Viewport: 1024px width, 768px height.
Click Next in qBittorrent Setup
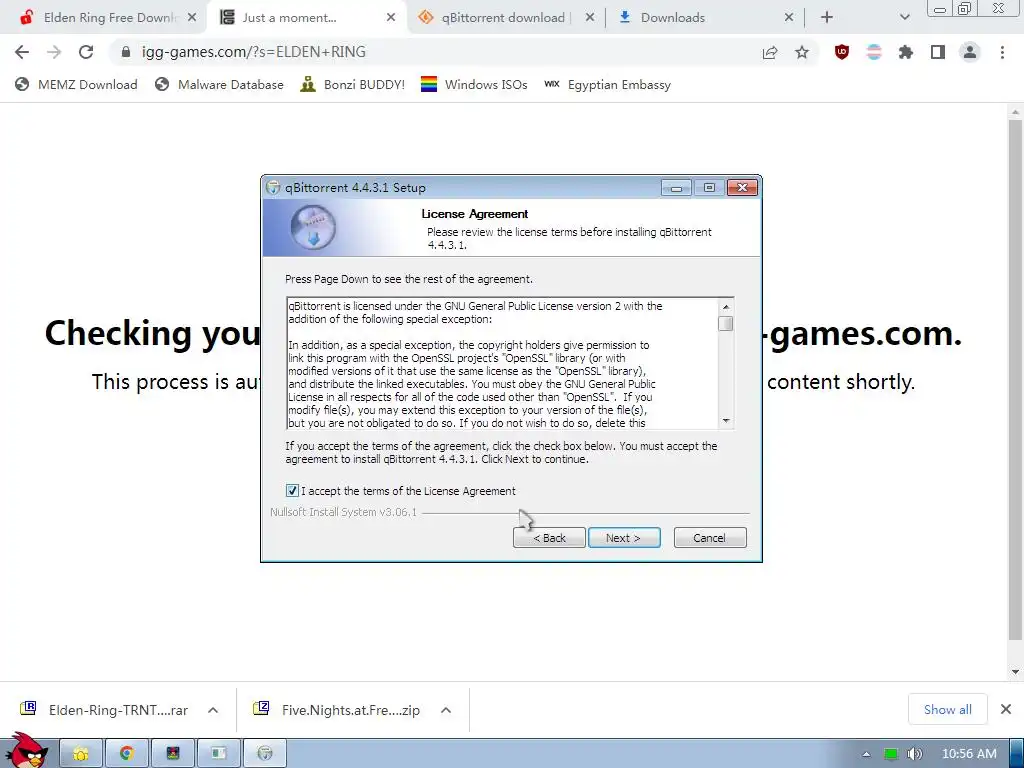(624, 537)
